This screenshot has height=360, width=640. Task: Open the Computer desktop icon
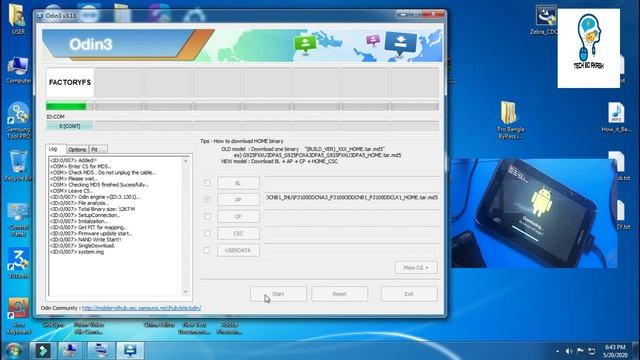18,70
